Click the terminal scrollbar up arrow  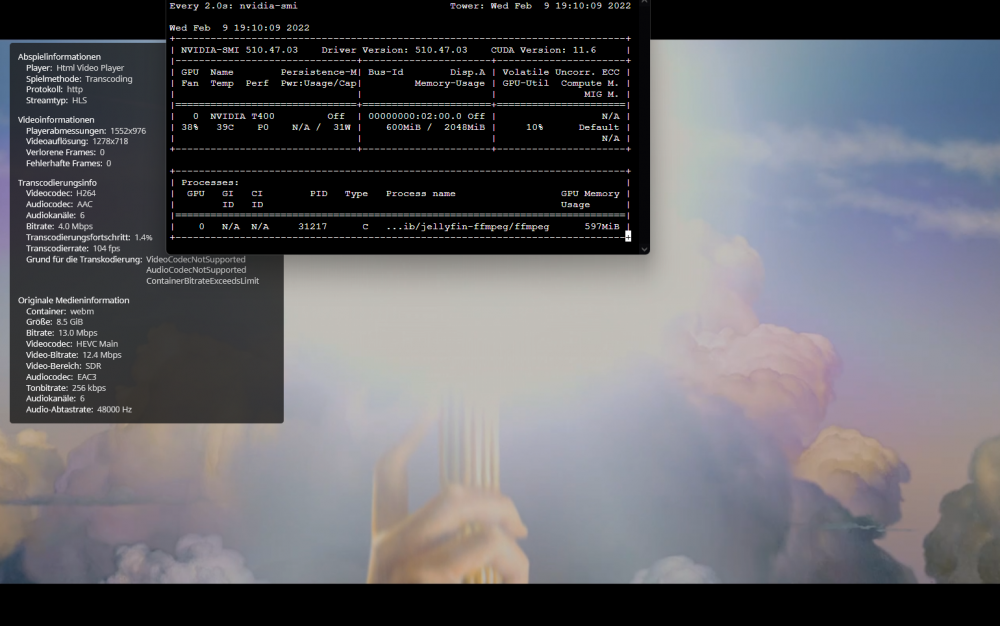(x=644, y=3)
